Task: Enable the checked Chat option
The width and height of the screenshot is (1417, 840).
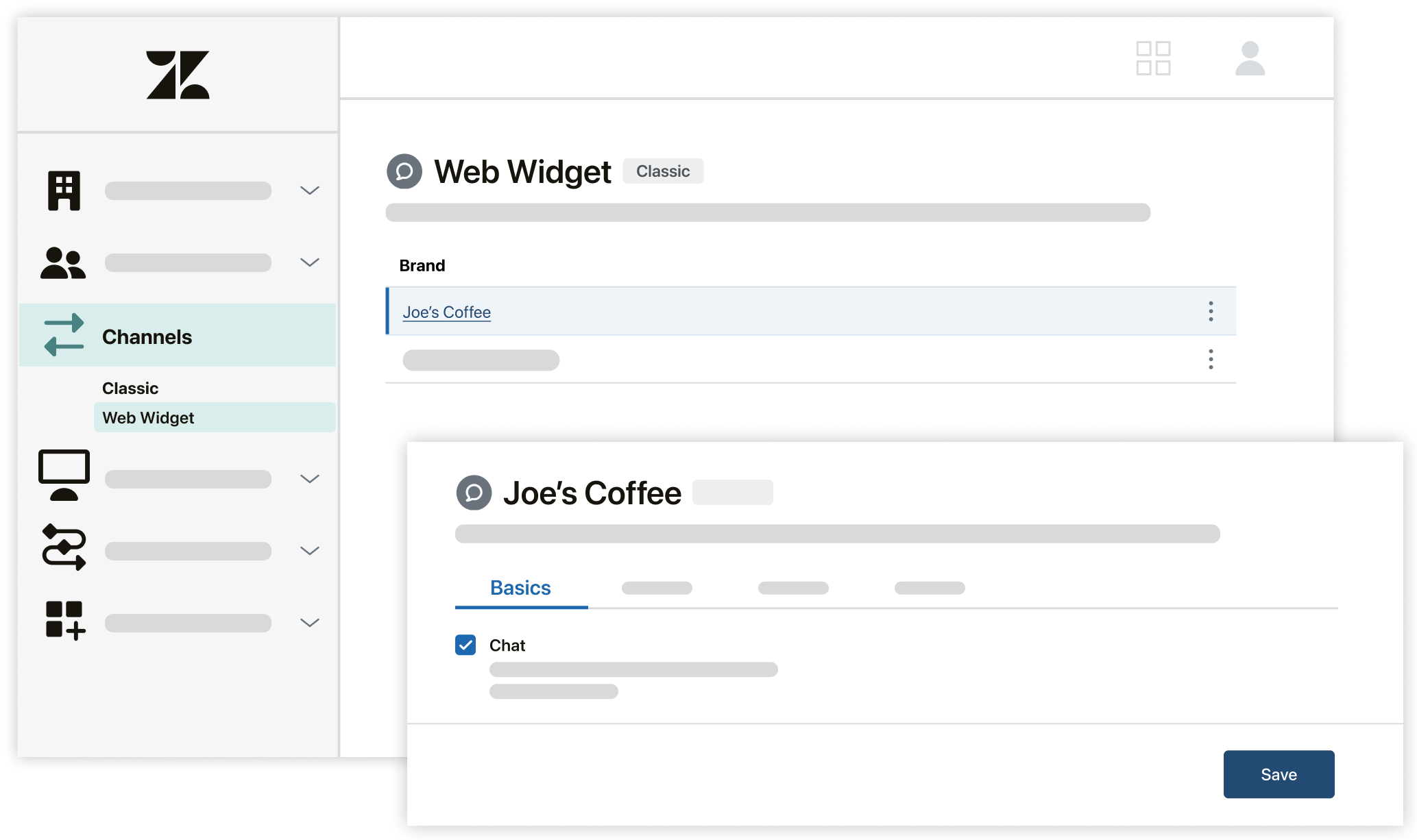Action: point(465,644)
